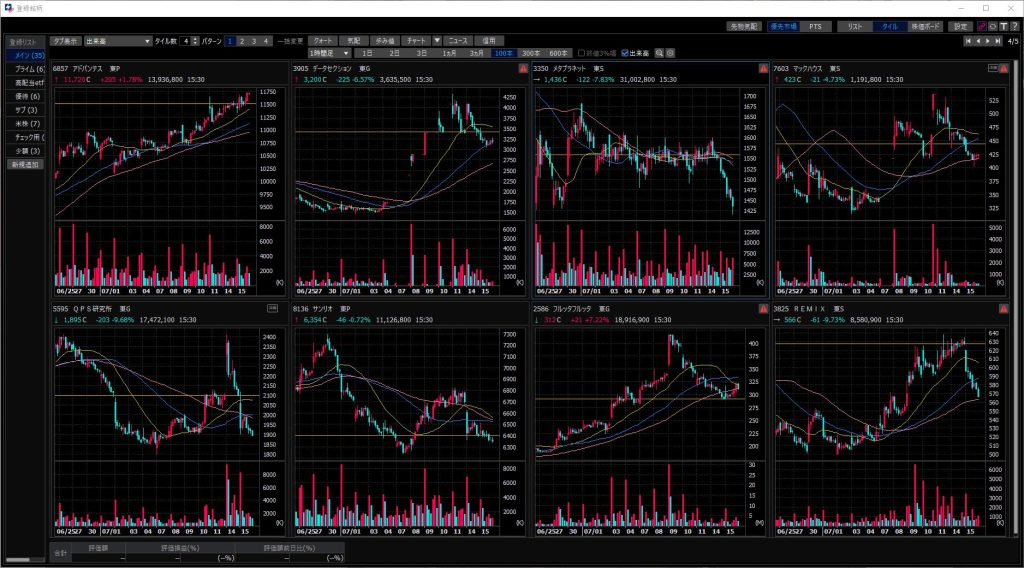
Task: Click the タイル数 number stepper
Action: 196,41
